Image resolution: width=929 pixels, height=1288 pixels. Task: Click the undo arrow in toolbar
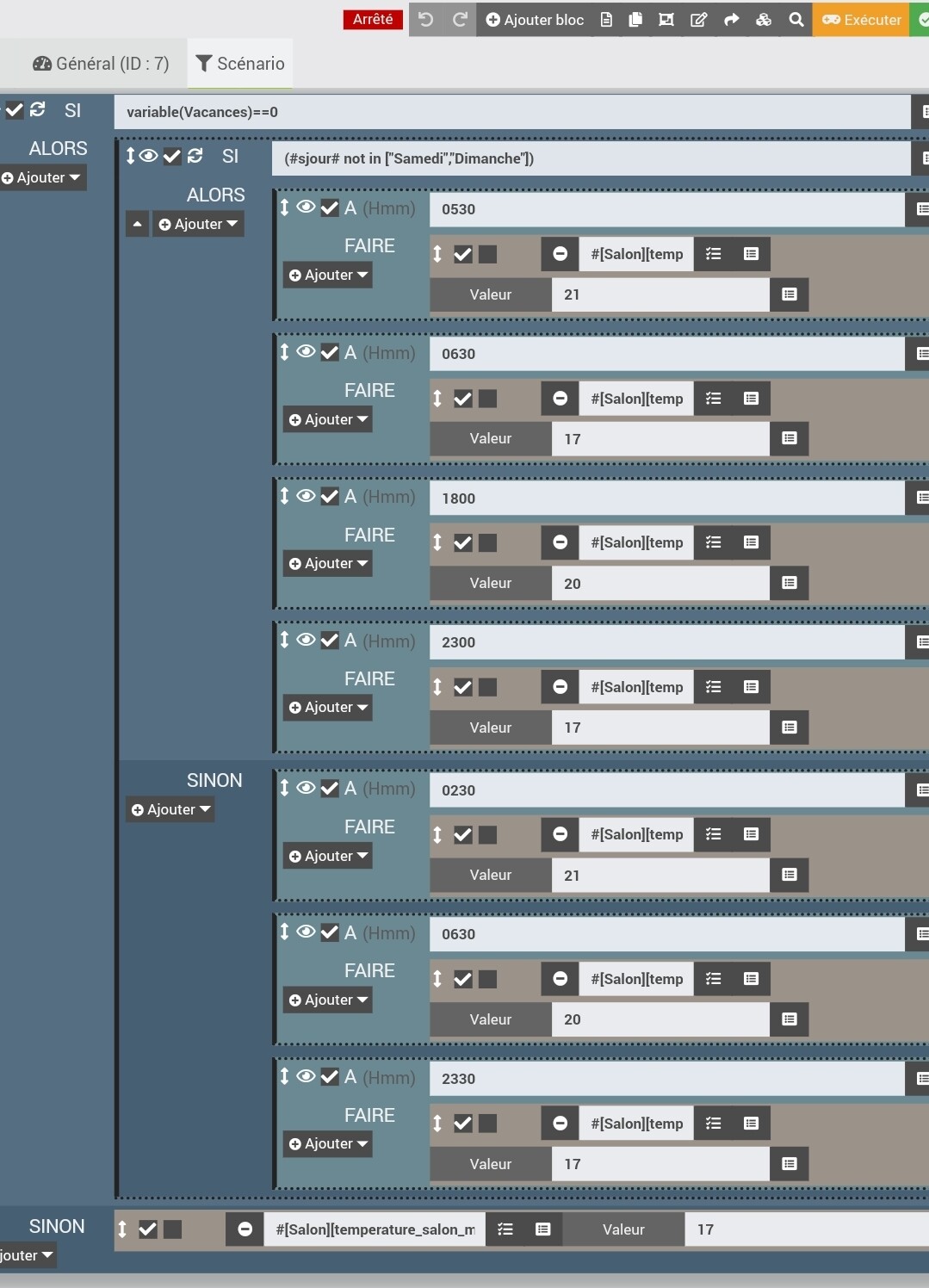(x=425, y=19)
